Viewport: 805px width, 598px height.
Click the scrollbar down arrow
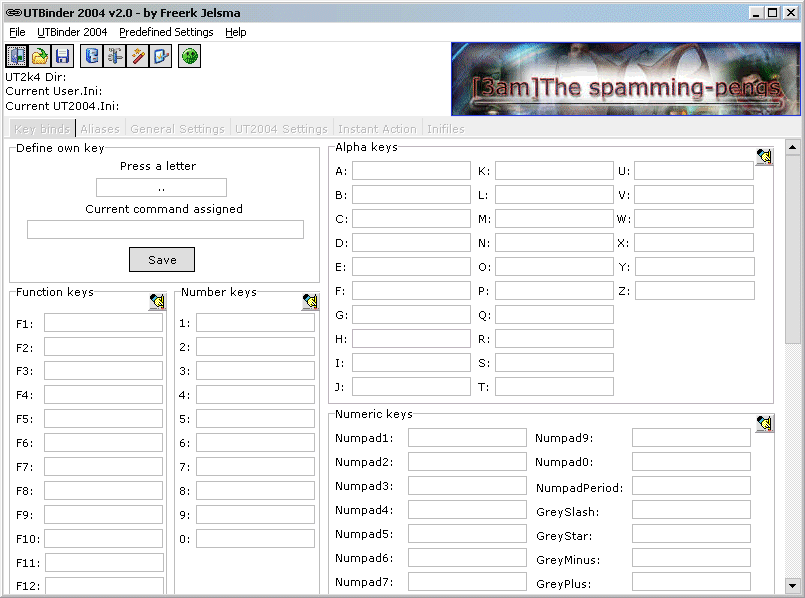tap(793, 585)
